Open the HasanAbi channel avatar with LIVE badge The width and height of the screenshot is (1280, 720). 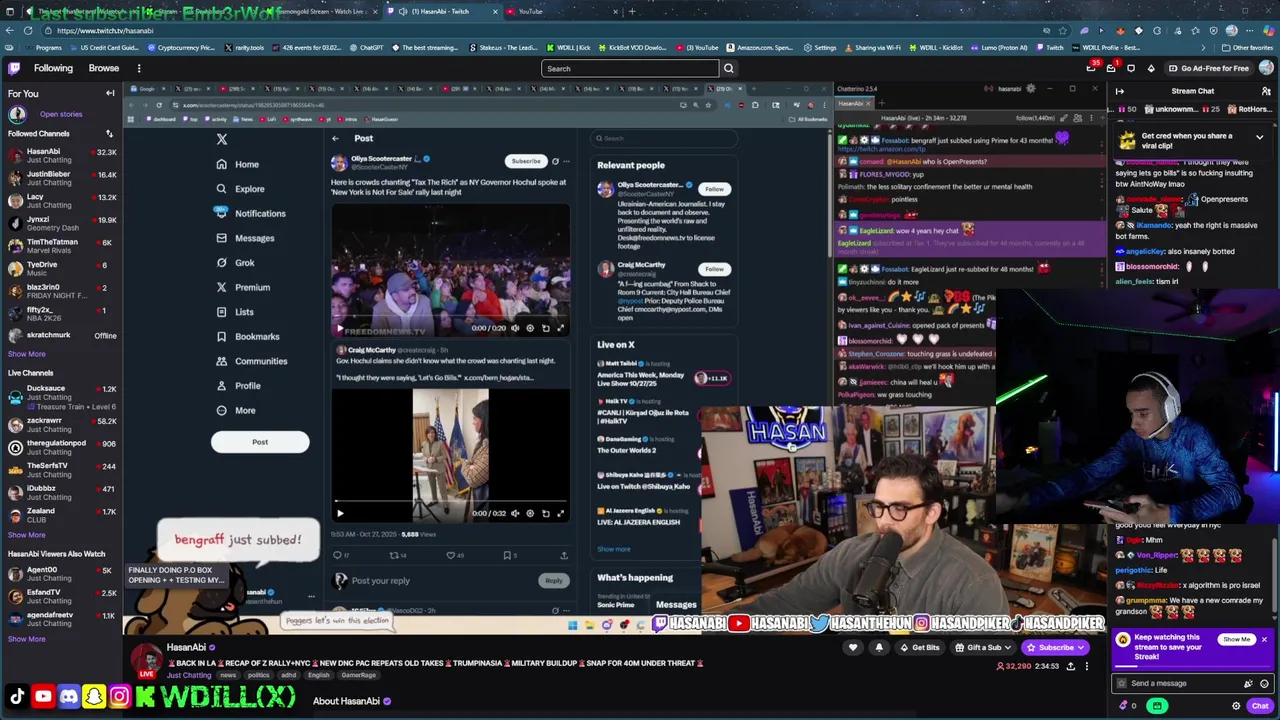point(146,660)
